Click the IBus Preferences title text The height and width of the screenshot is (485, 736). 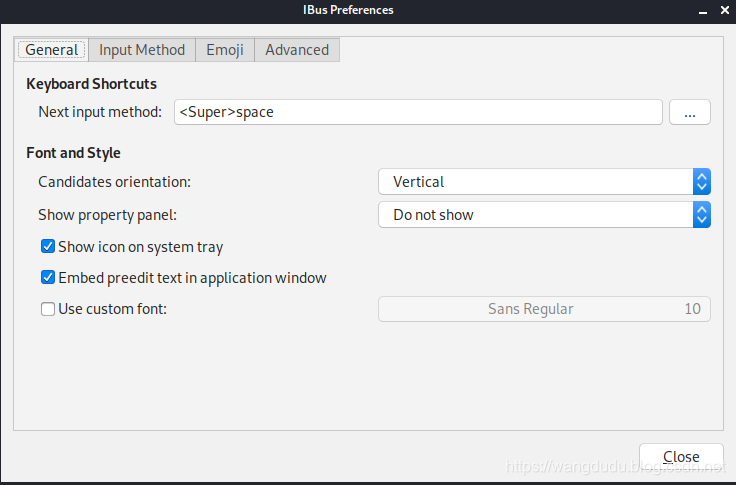pyautogui.click(x=348, y=10)
